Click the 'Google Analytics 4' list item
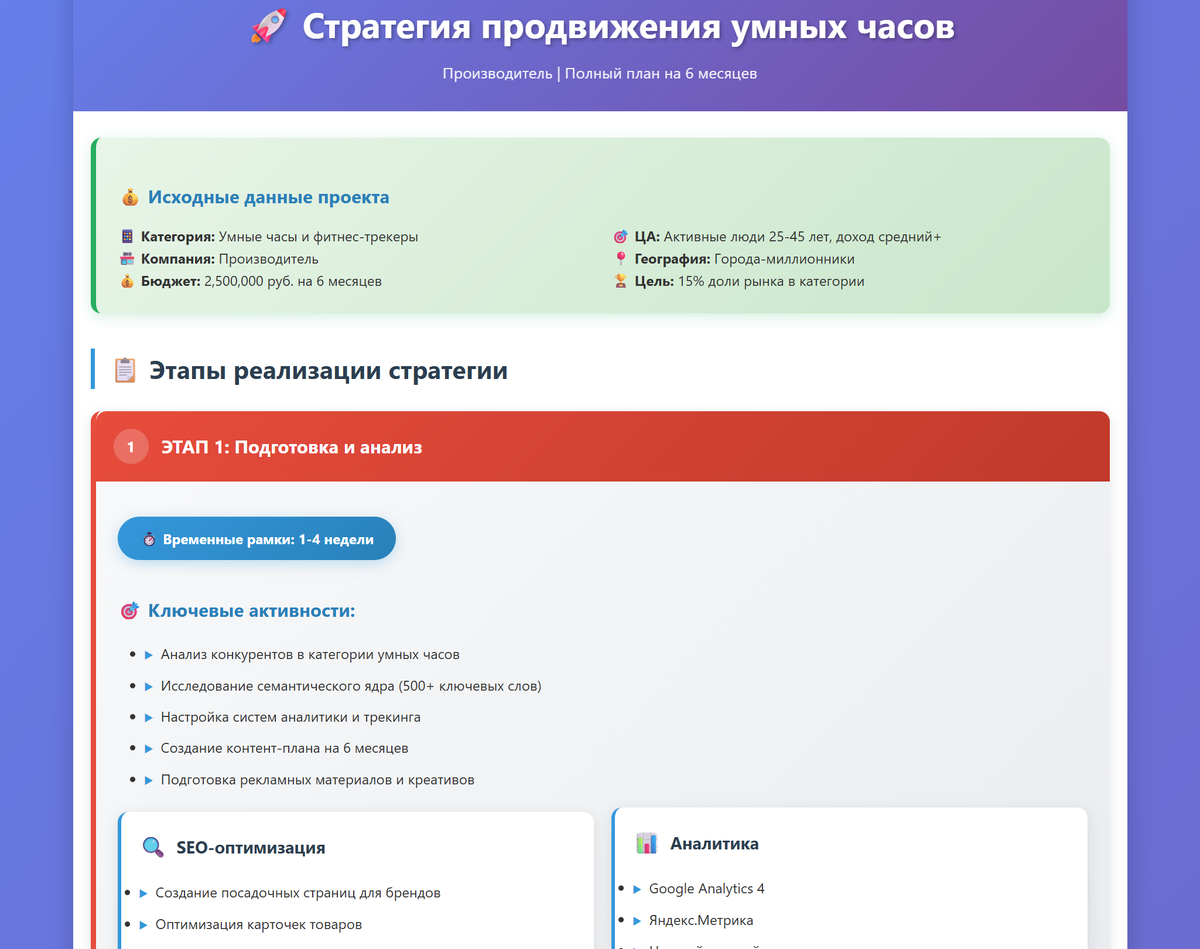This screenshot has width=1200, height=949. point(707,888)
